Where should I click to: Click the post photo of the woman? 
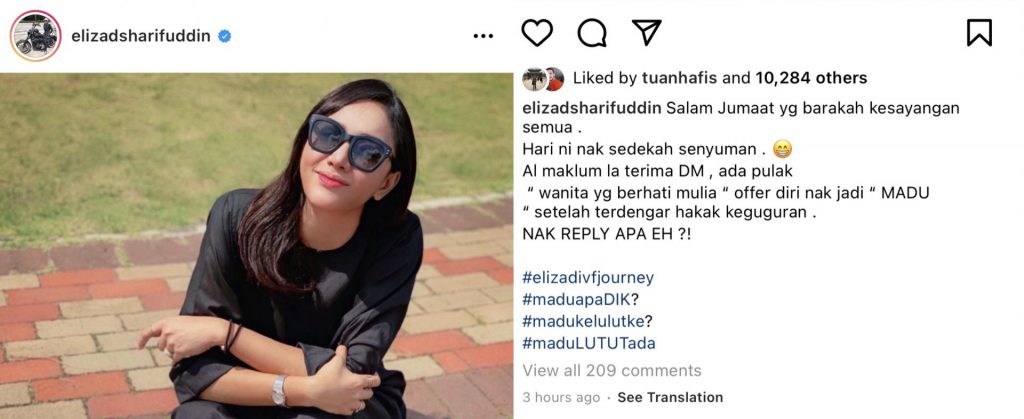click(256, 245)
